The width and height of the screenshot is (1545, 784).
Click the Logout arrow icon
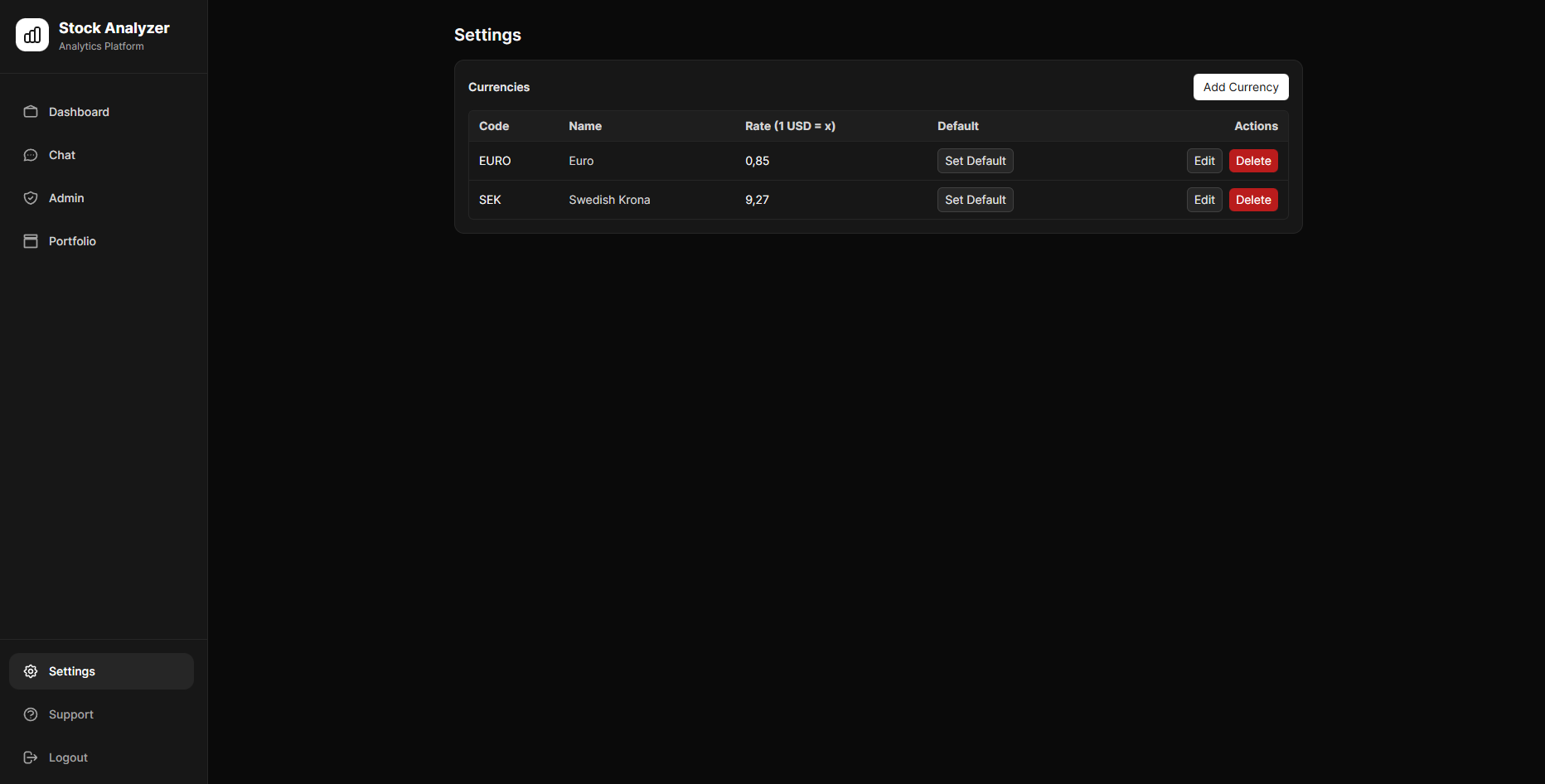pos(31,757)
